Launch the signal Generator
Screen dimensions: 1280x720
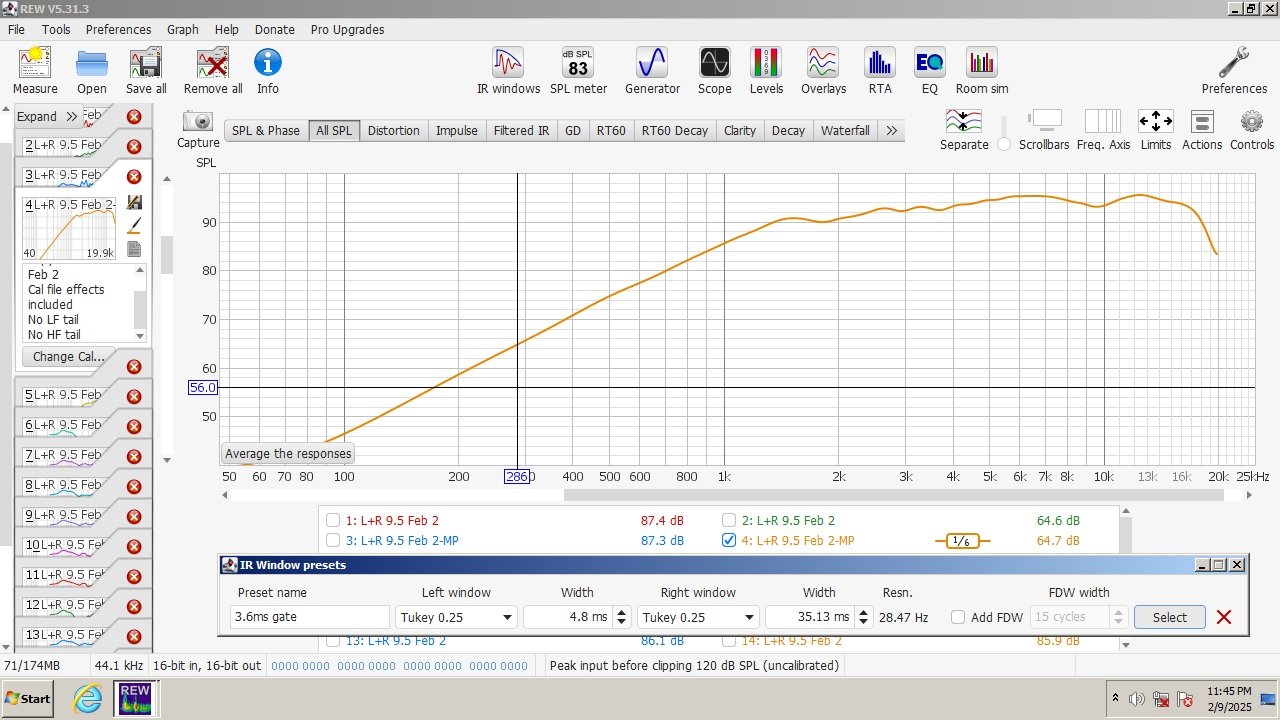click(652, 71)
